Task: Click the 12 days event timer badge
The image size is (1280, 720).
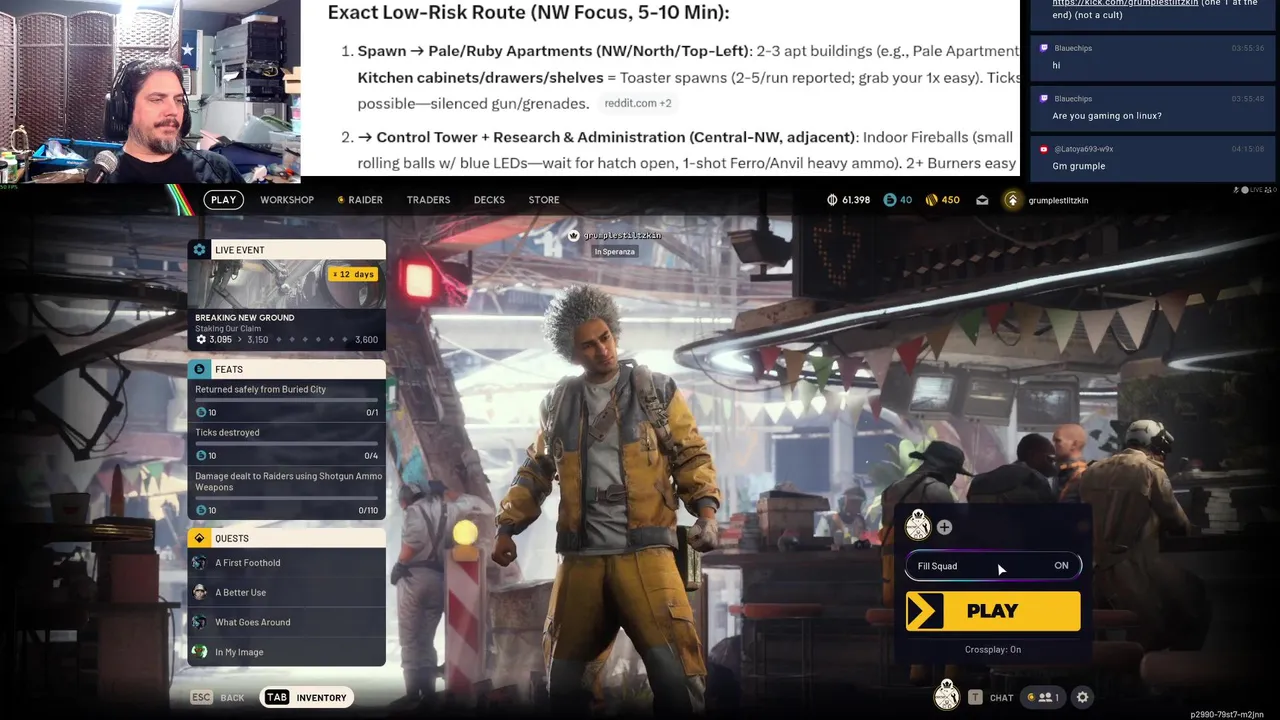Action: point(353,274)
